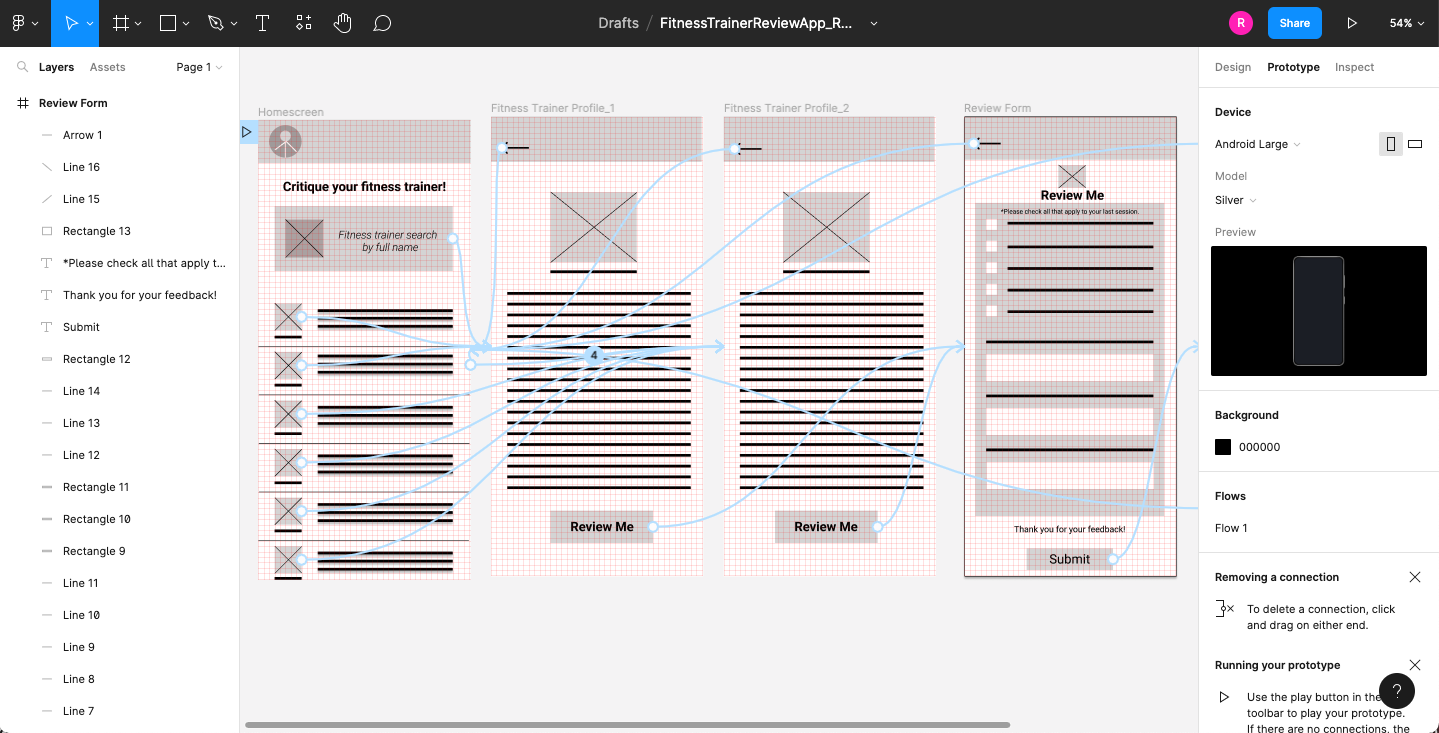Open the Android Large device dropdown
1439x733 pixels.
point(1257,144)
